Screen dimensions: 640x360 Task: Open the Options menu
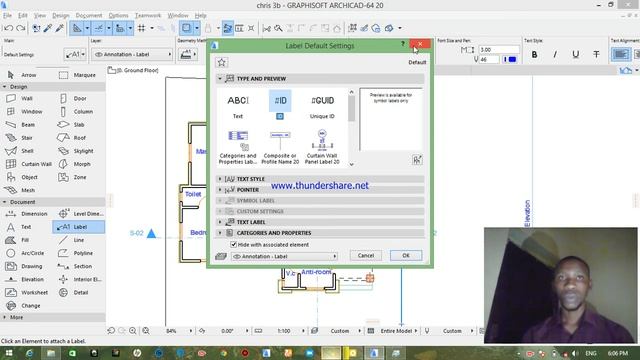coord(118,16)
